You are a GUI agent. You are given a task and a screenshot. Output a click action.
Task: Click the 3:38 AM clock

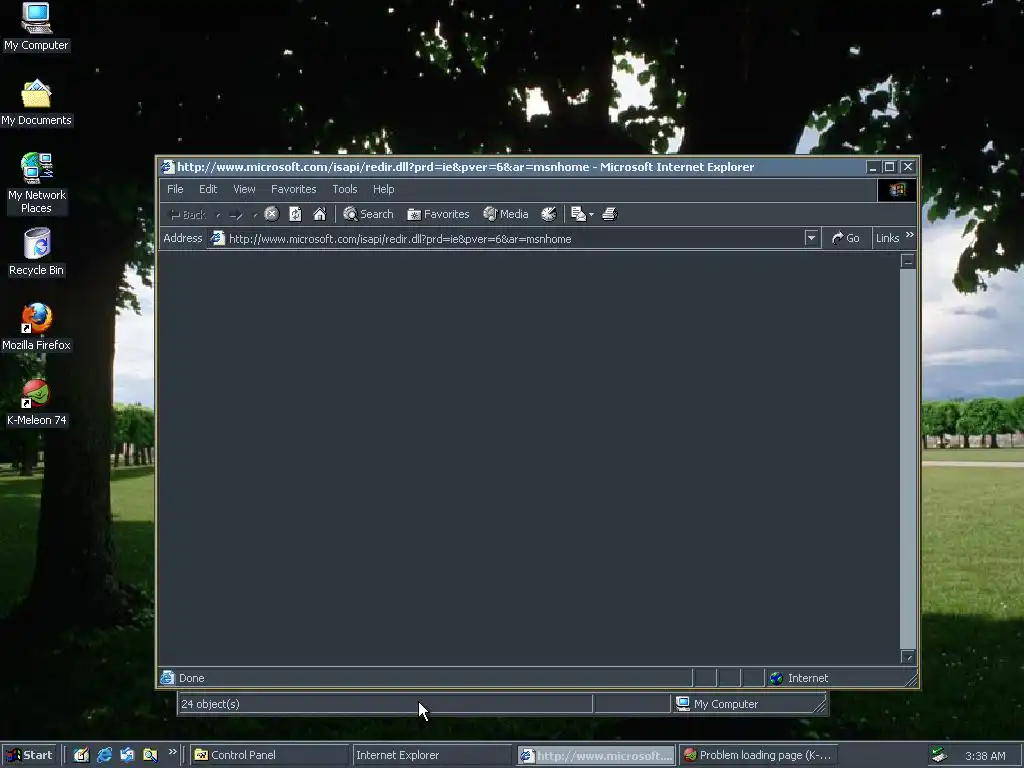click(x=985, y=756)
